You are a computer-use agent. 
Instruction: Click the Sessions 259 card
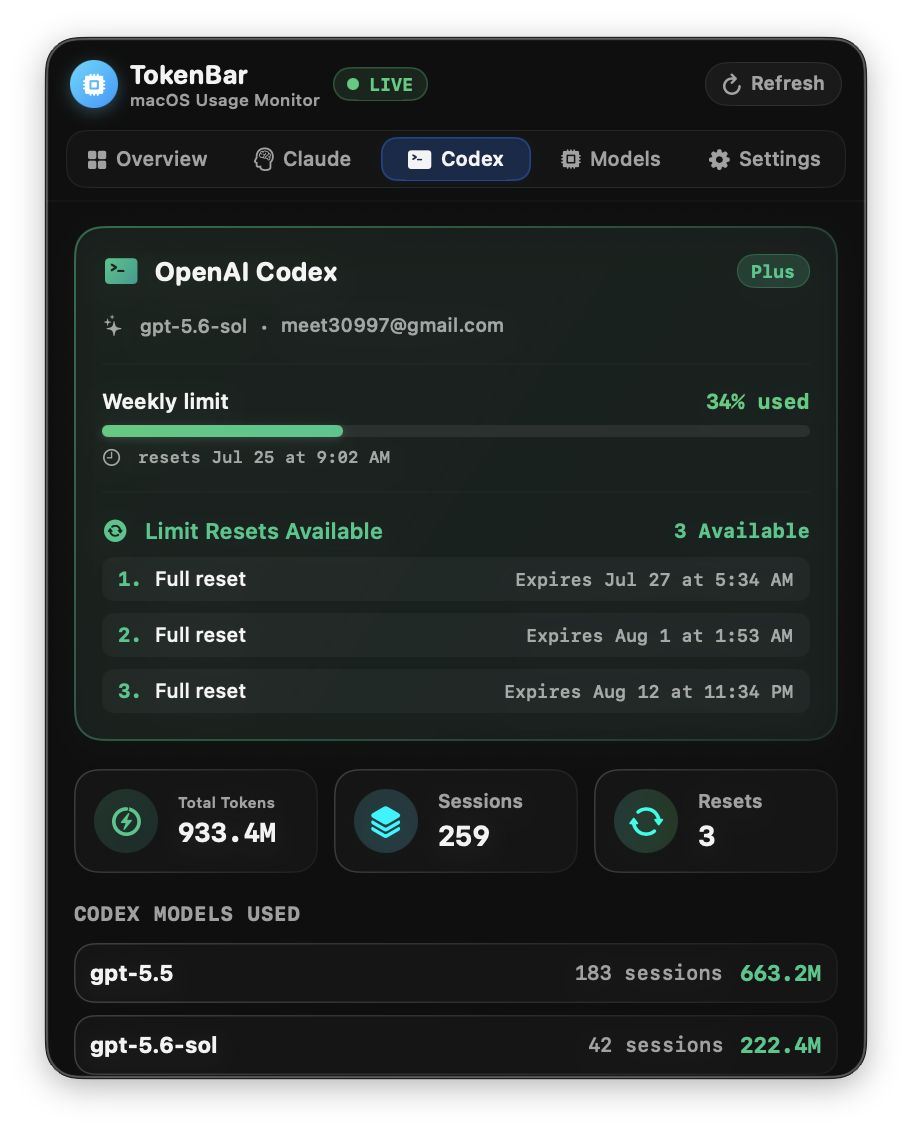456,821
